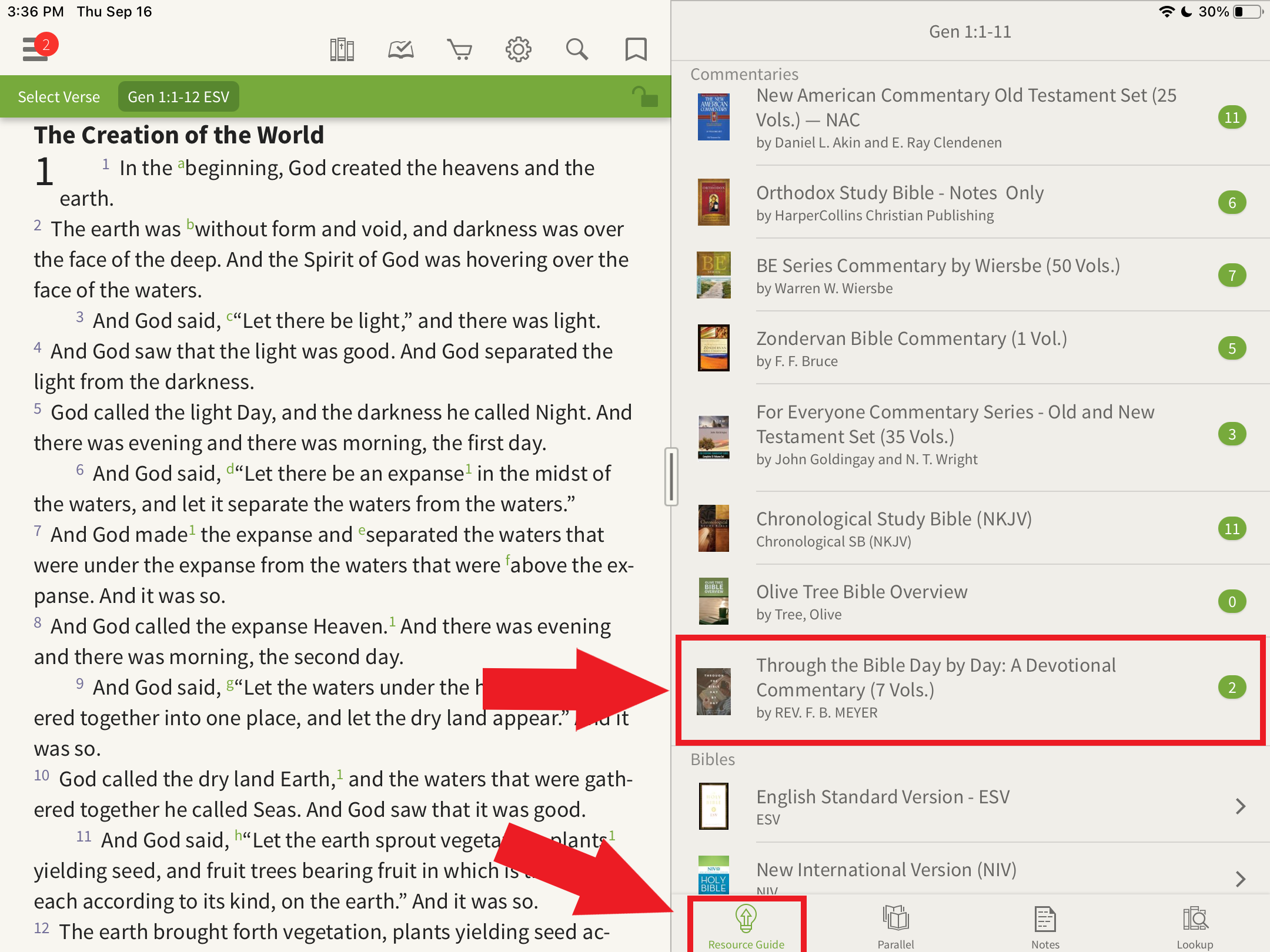This screenshot has height=952, width=1270.
Task: Tap the New American Commentary cover thumbnail
Action: point(713,117)
